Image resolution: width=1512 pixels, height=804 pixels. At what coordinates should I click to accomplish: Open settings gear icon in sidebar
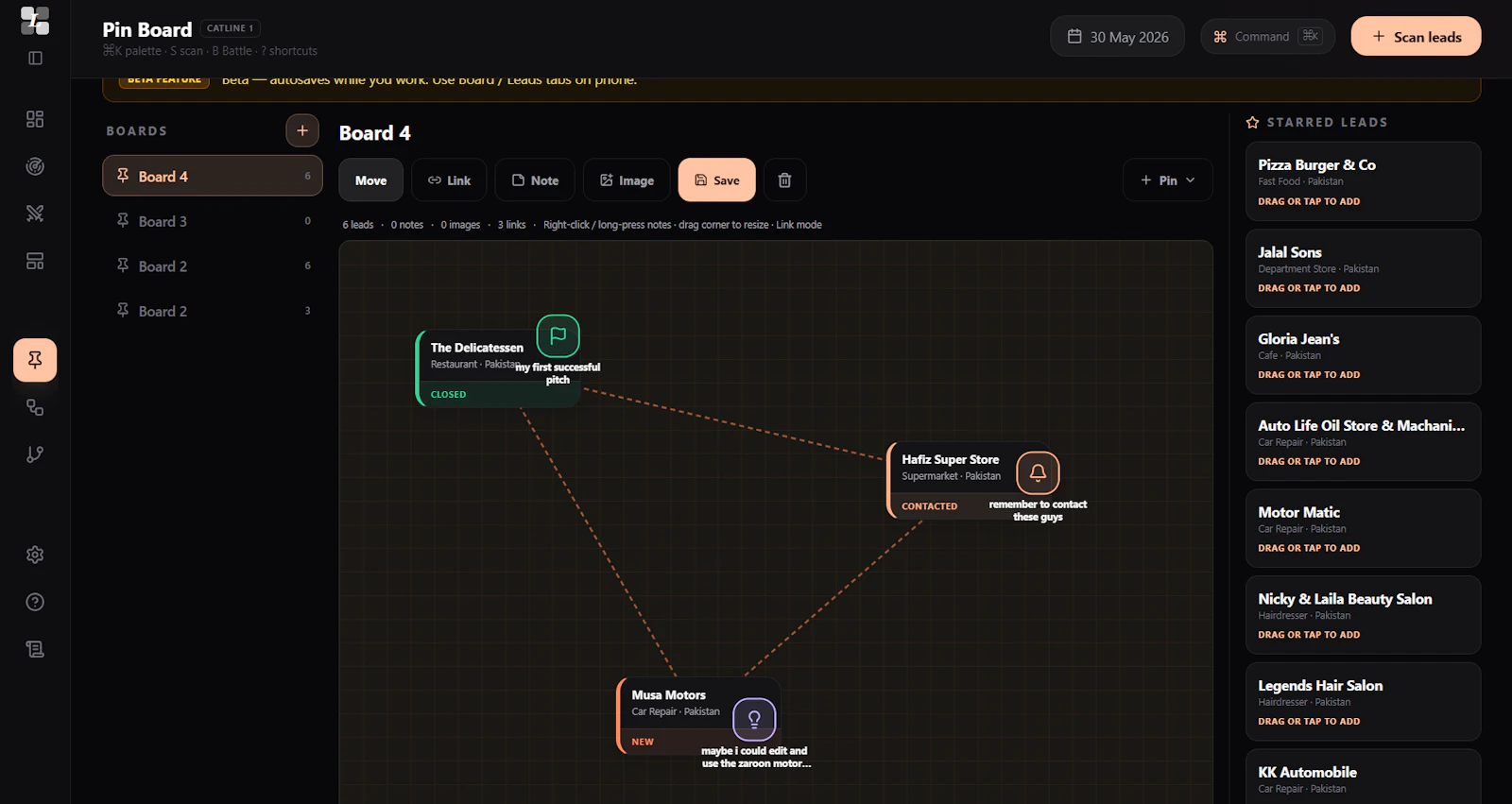[x=35, y=555]
